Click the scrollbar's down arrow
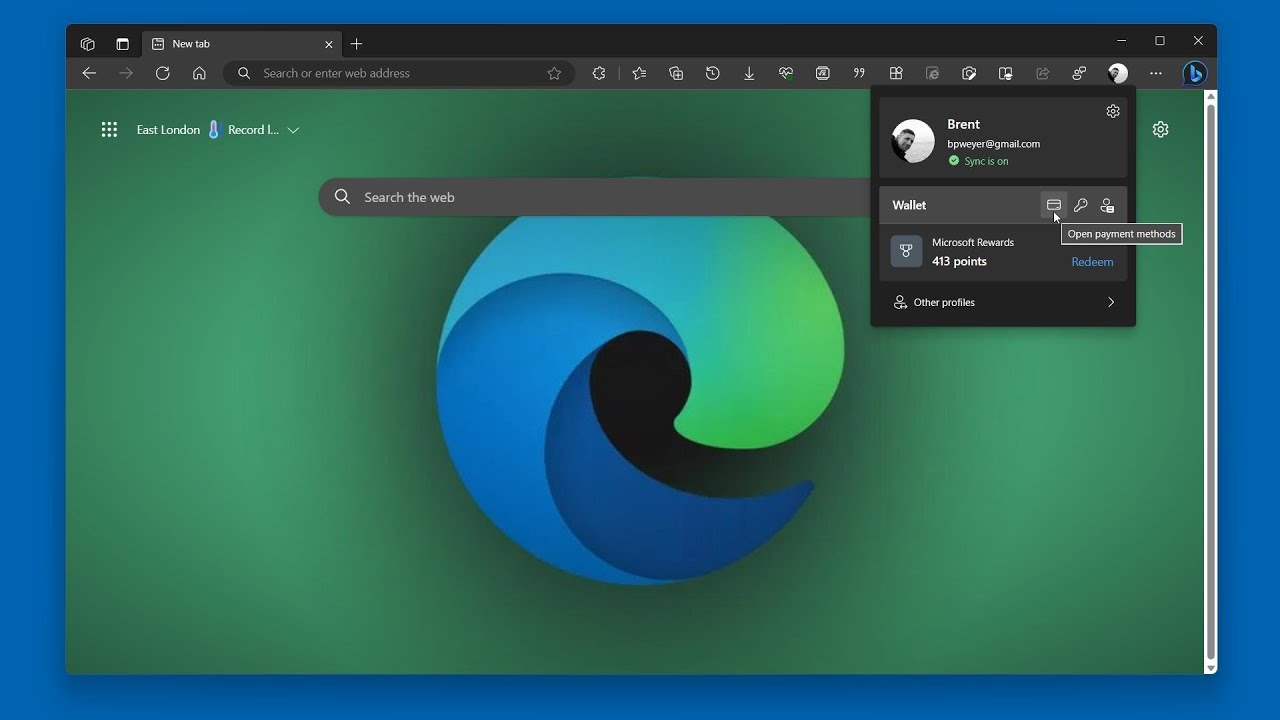Viewport: 1280px width, 720px height. pos(1211,668)
